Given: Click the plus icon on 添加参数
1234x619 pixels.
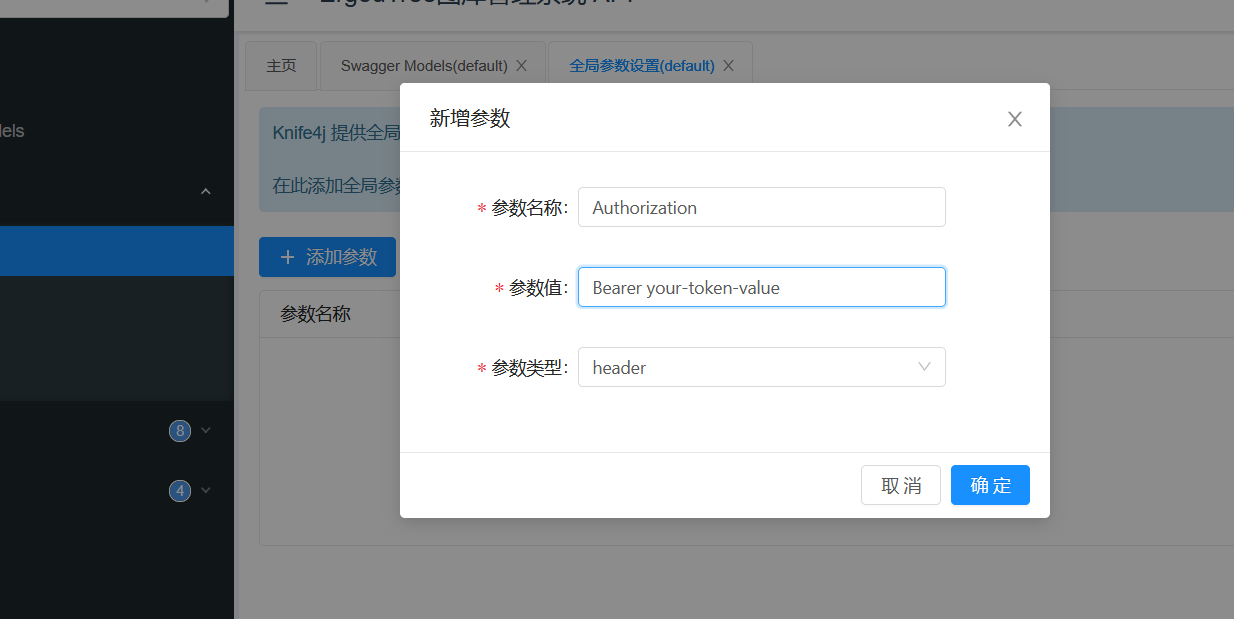Looking at the screenshot, I should point(288,257).
